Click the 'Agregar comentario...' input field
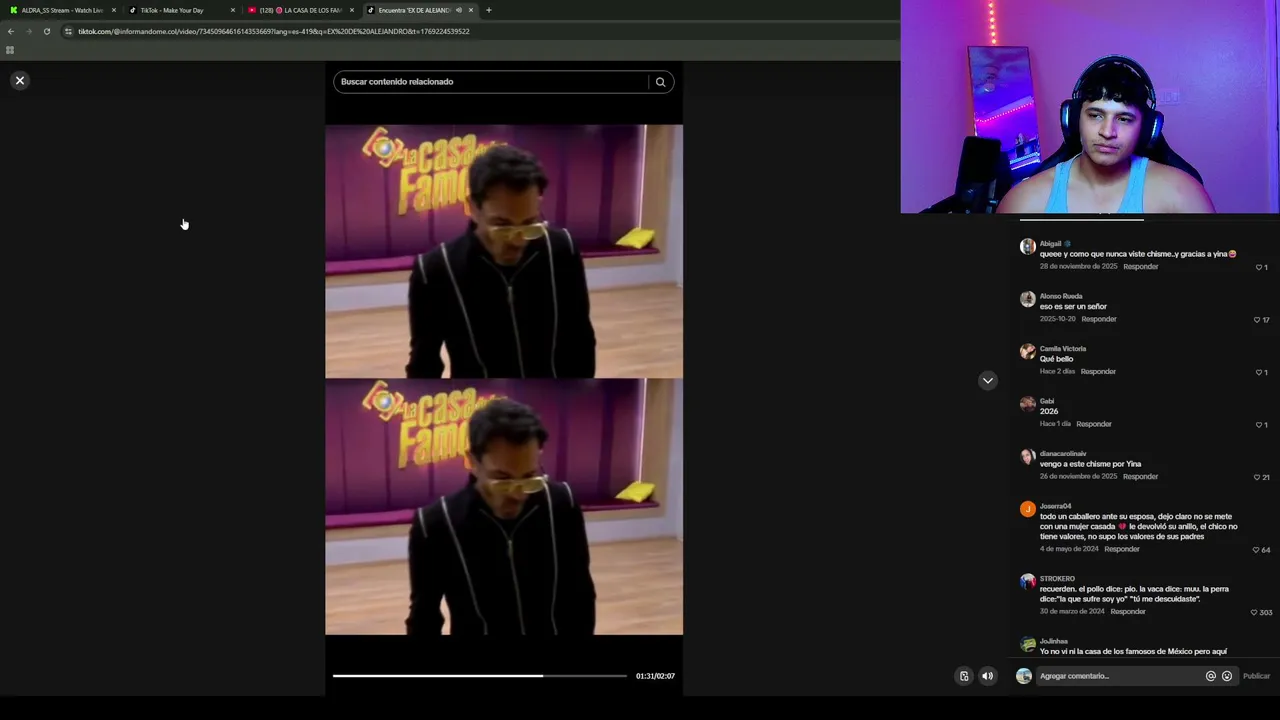 point(1119,676)
